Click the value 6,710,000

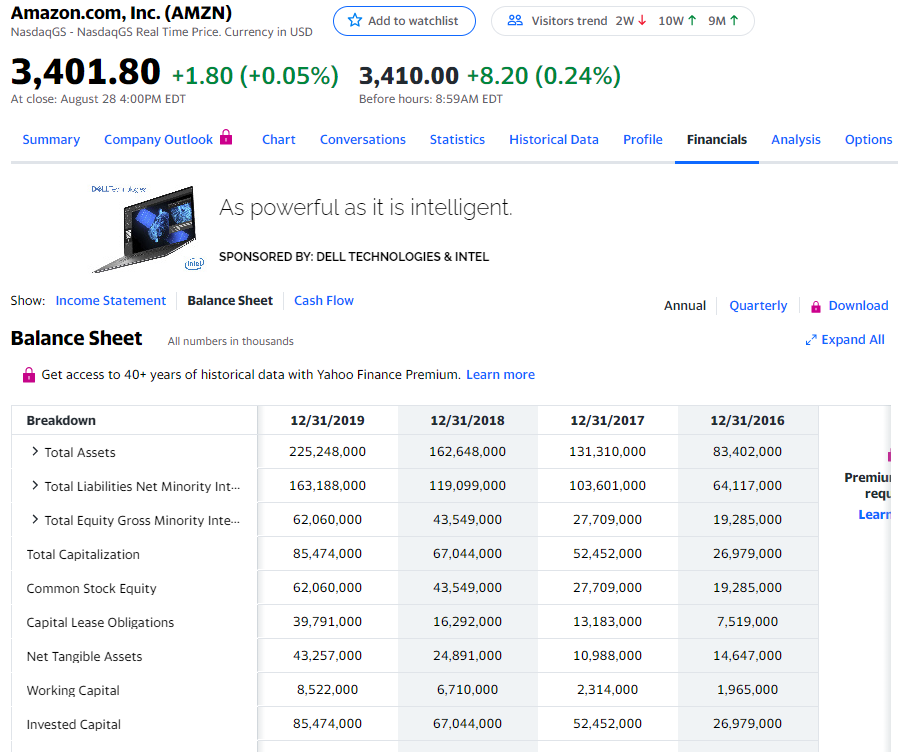pos(467,689)
